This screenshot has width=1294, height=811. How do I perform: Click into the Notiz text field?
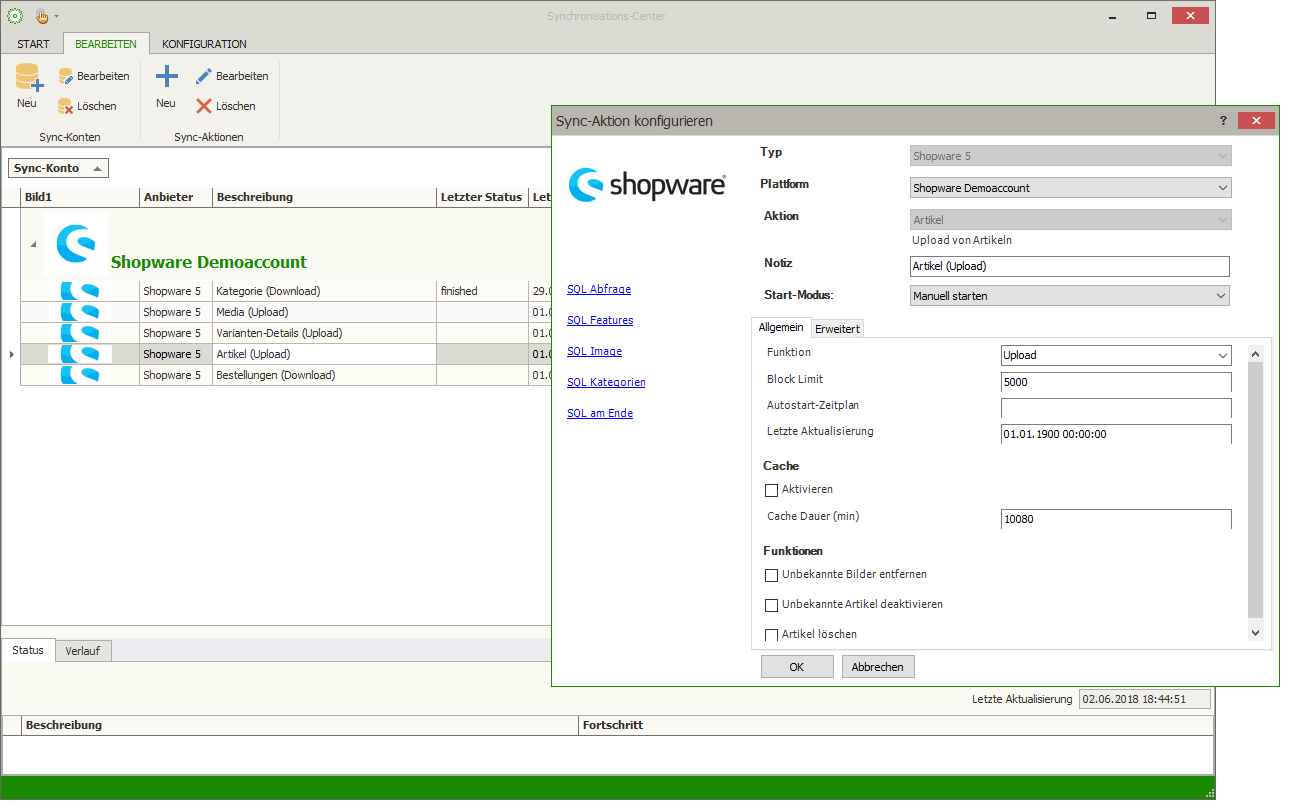(x=1070, y=266)
